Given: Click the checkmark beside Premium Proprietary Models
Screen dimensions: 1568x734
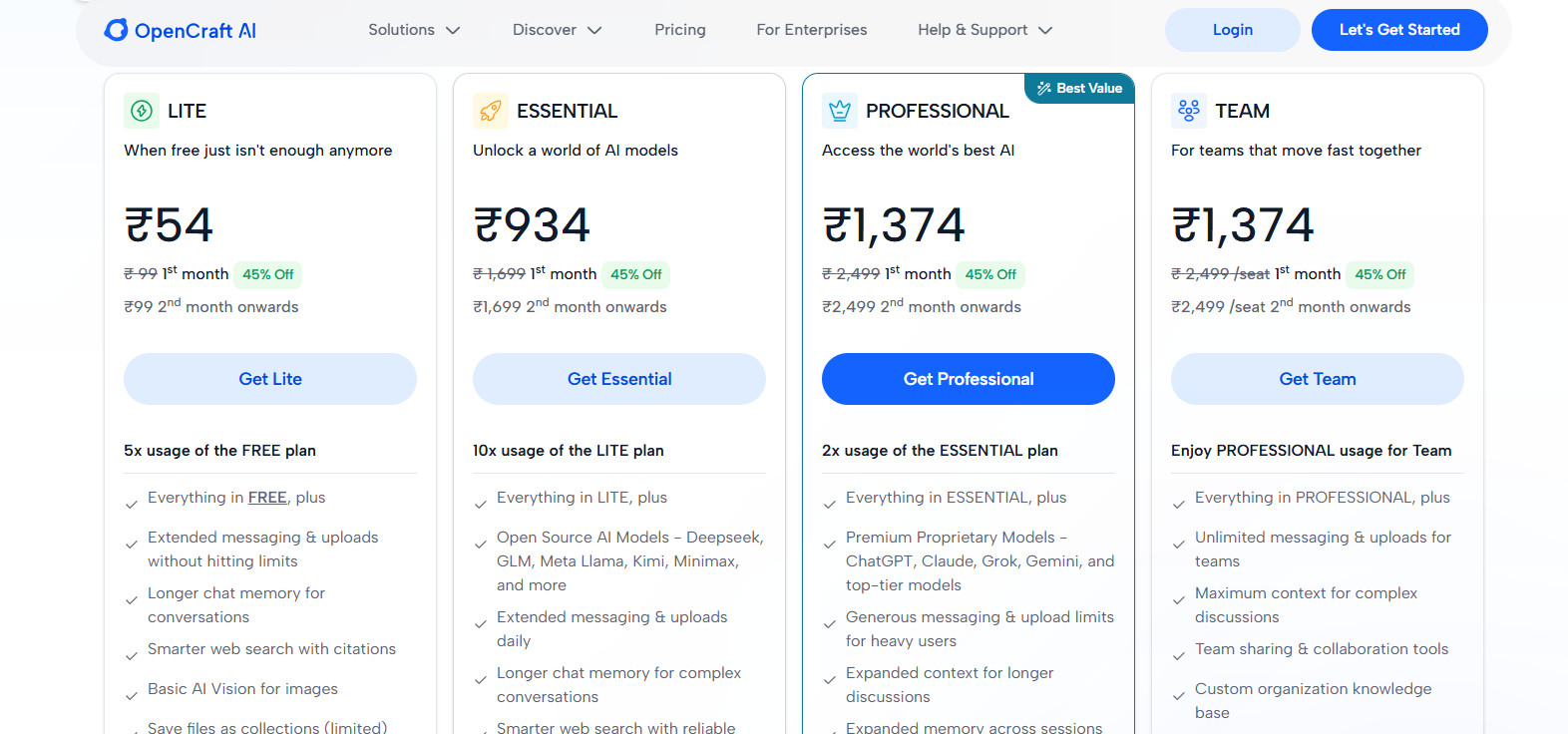Looking at the screenshot, I should pyautogui.click(x=830, y=543).
